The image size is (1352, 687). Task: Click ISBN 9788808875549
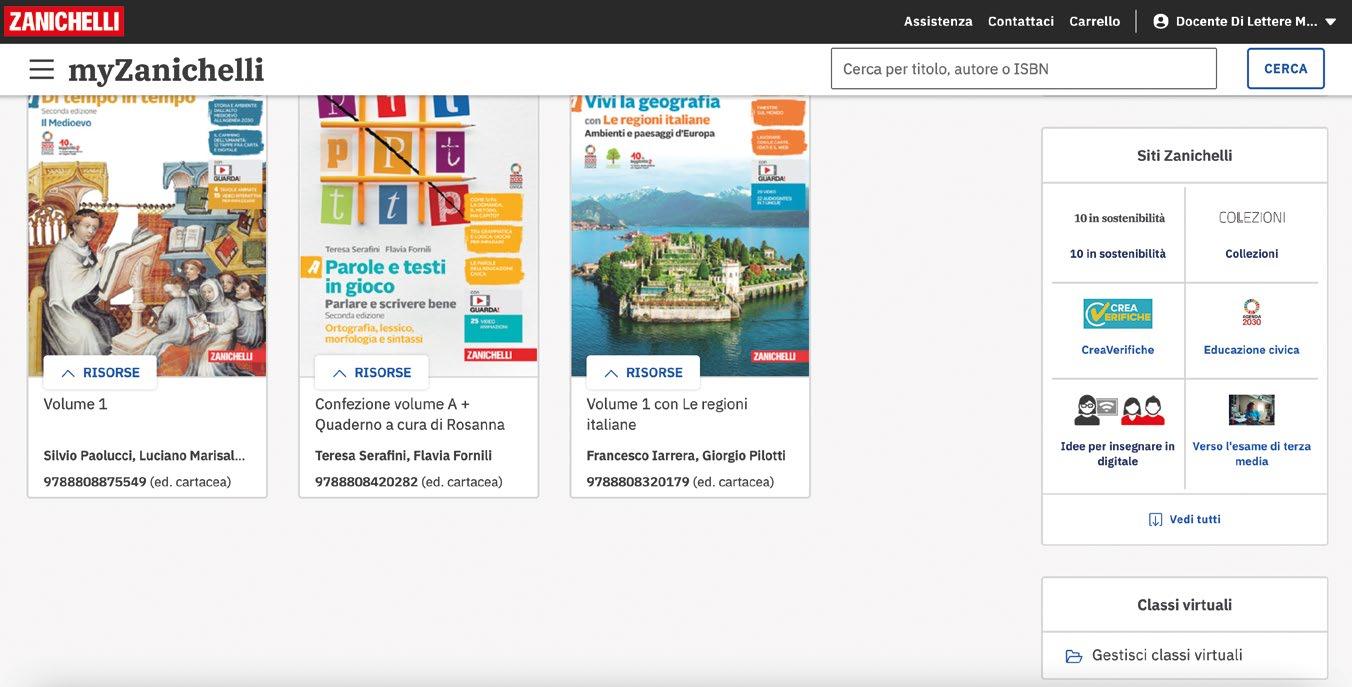click(95, 482)
